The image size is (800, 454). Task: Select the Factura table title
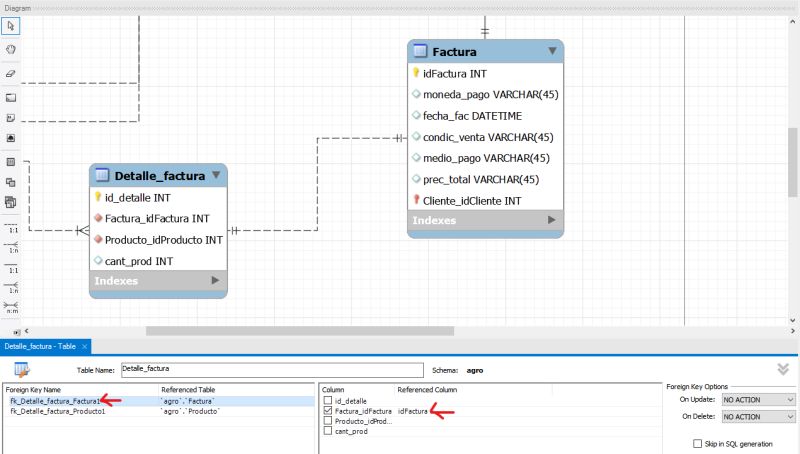(454, 52)
